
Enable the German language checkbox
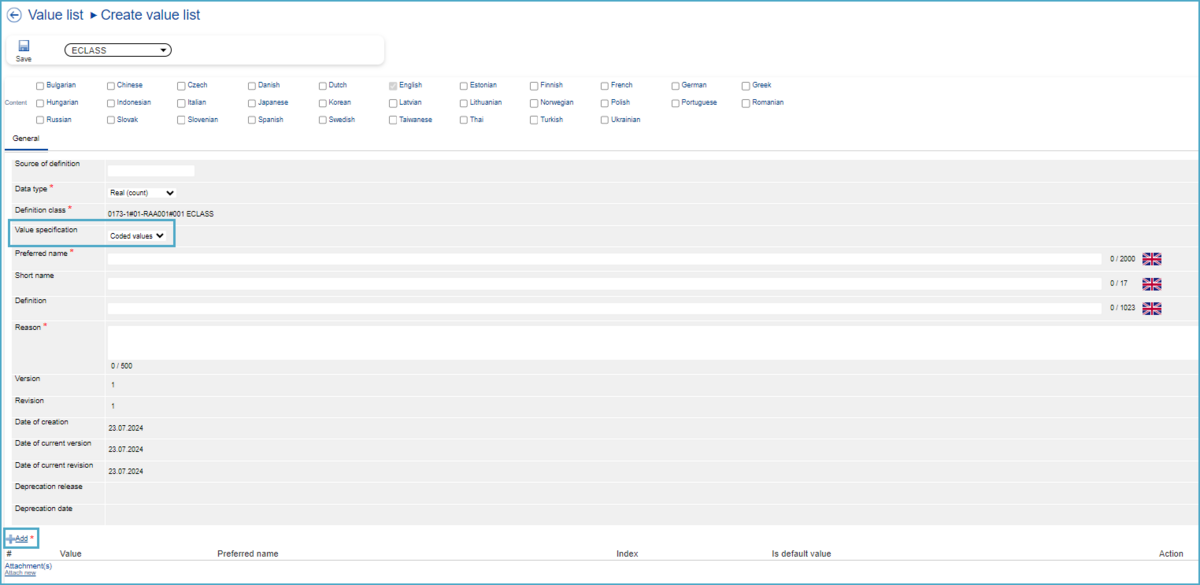(675, 86)
